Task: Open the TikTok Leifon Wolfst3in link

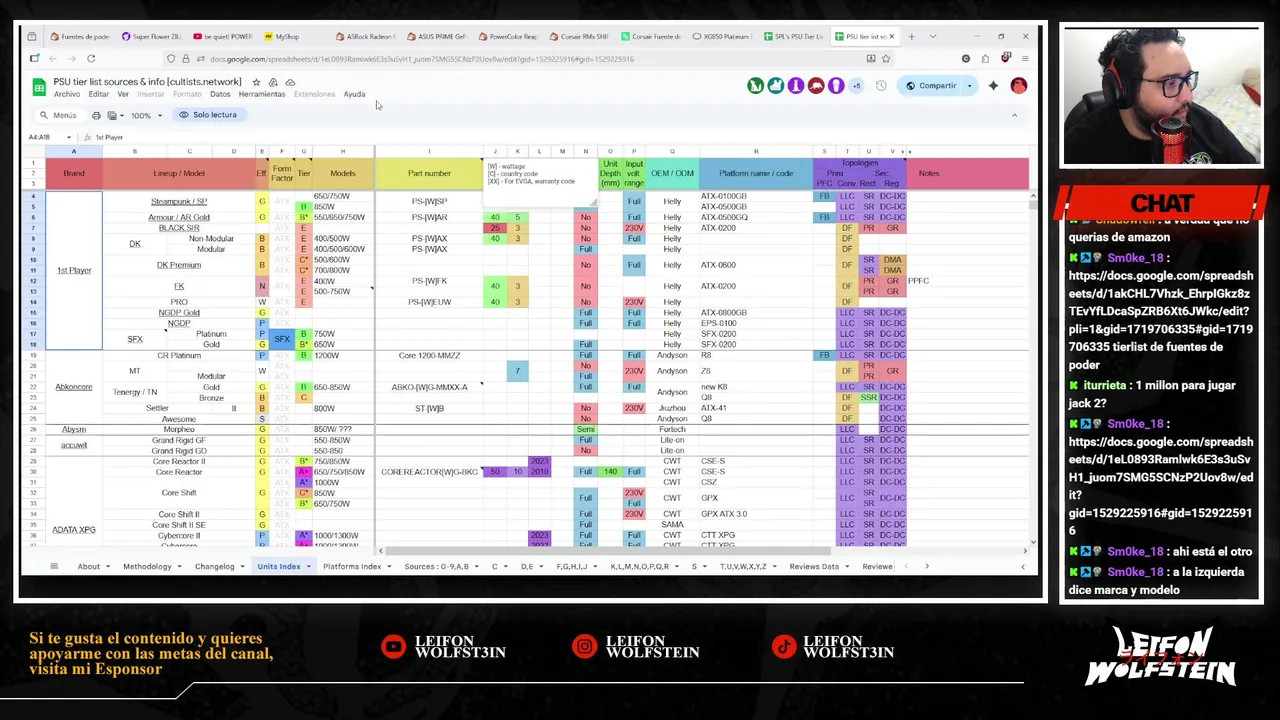Action: click(834, 647)
